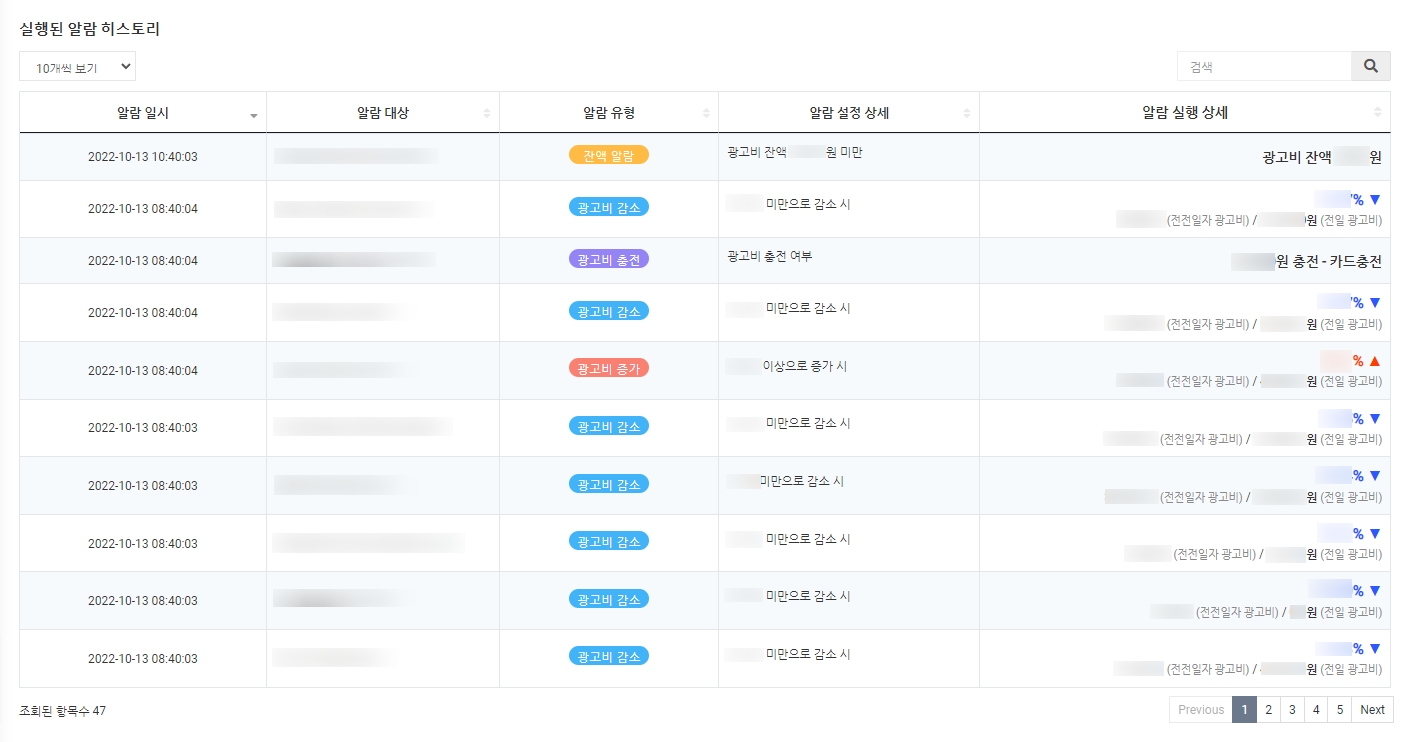This screenshot has width=1412, height=742.
Task: Go to page 3 of results
Action: tap(1292, 710)
